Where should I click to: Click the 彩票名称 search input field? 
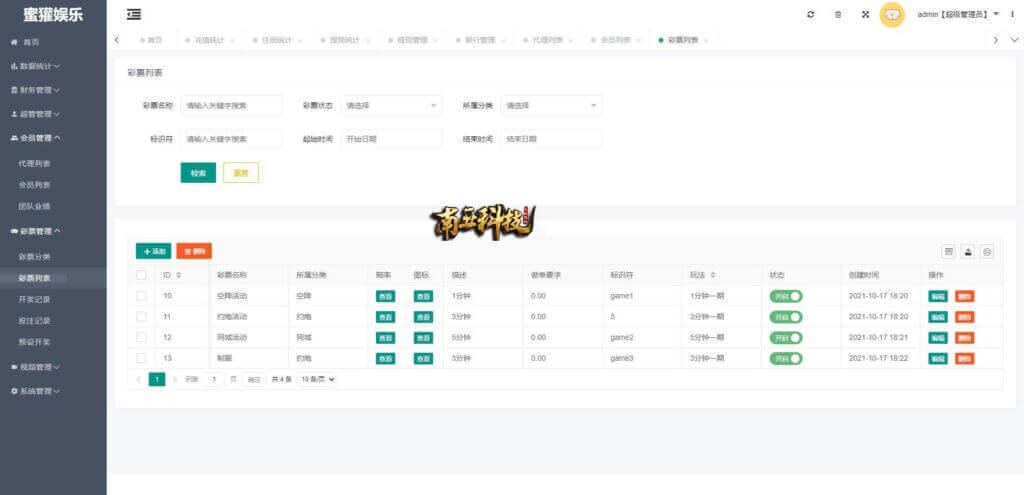pyautogui.click(x=231, y=105)
